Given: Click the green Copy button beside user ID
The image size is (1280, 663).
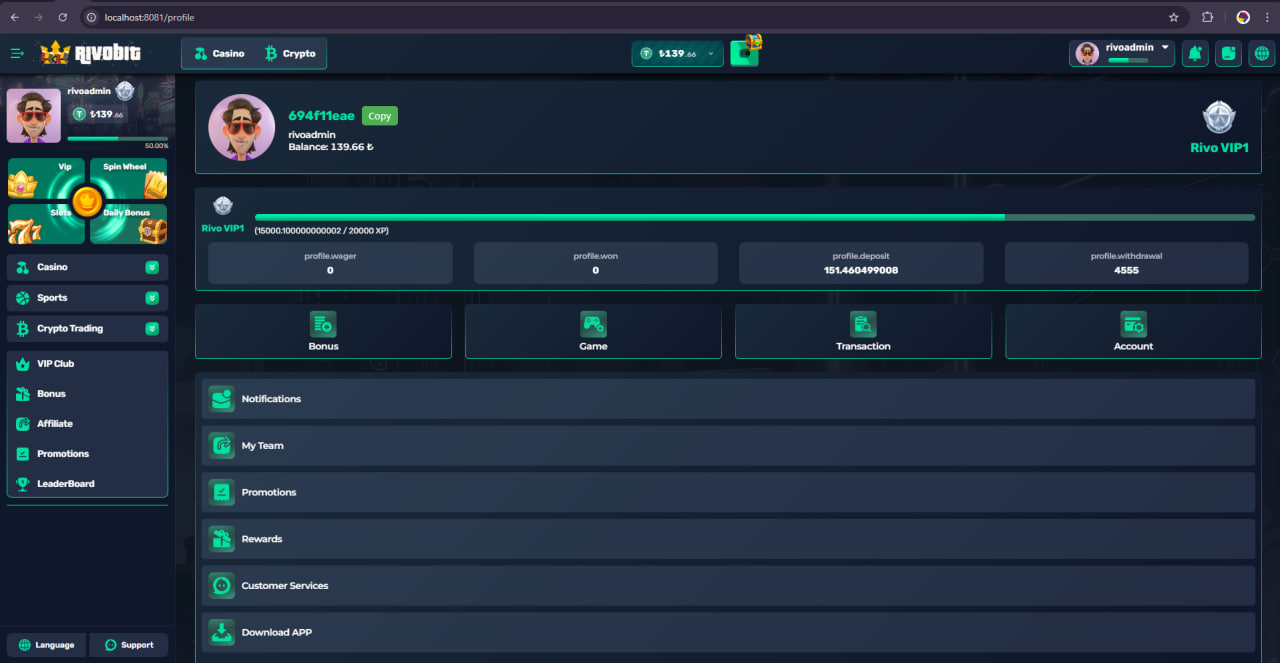Looking at the screenshot, I should tap(379, 116).
